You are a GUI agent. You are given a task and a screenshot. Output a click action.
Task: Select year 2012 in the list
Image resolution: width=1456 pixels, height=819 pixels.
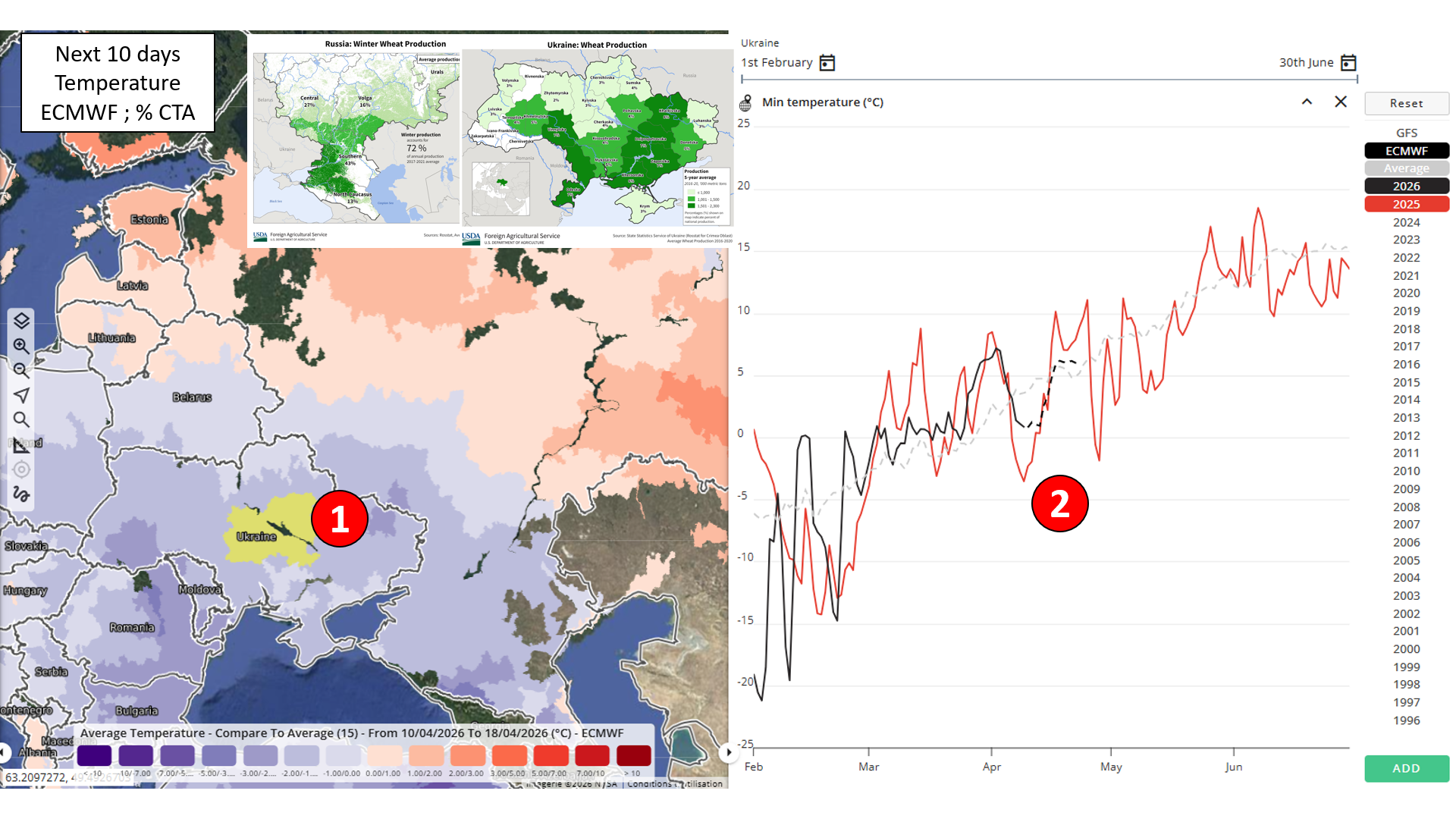click(x=1406, y=435)
